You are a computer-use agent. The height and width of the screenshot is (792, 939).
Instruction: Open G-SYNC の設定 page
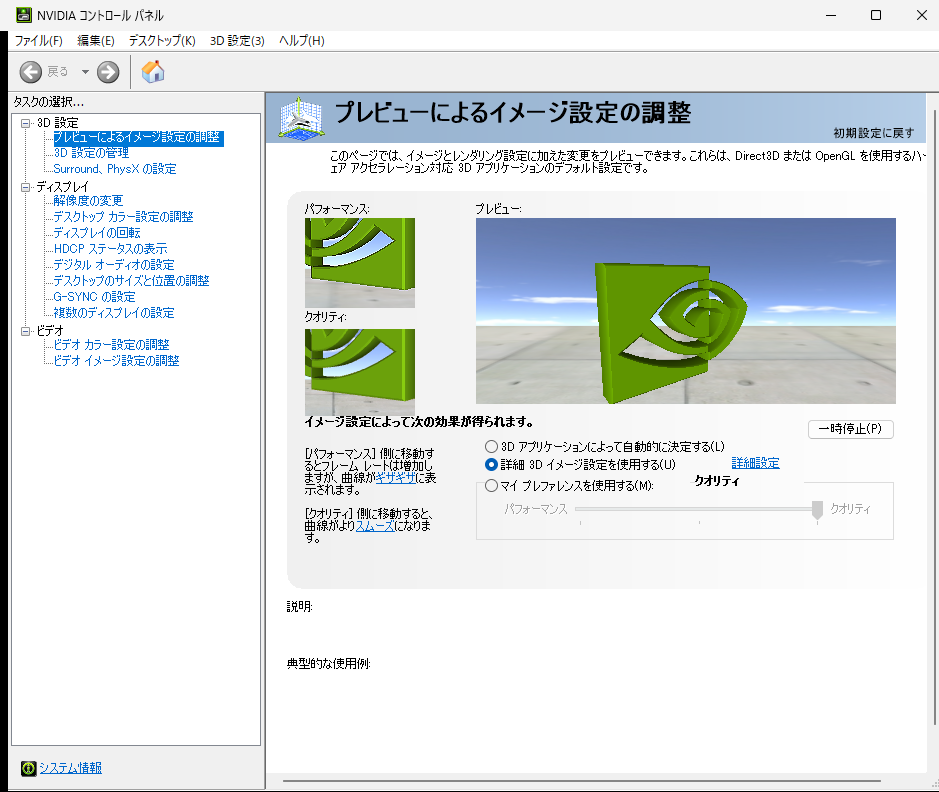tap(95, 297)
